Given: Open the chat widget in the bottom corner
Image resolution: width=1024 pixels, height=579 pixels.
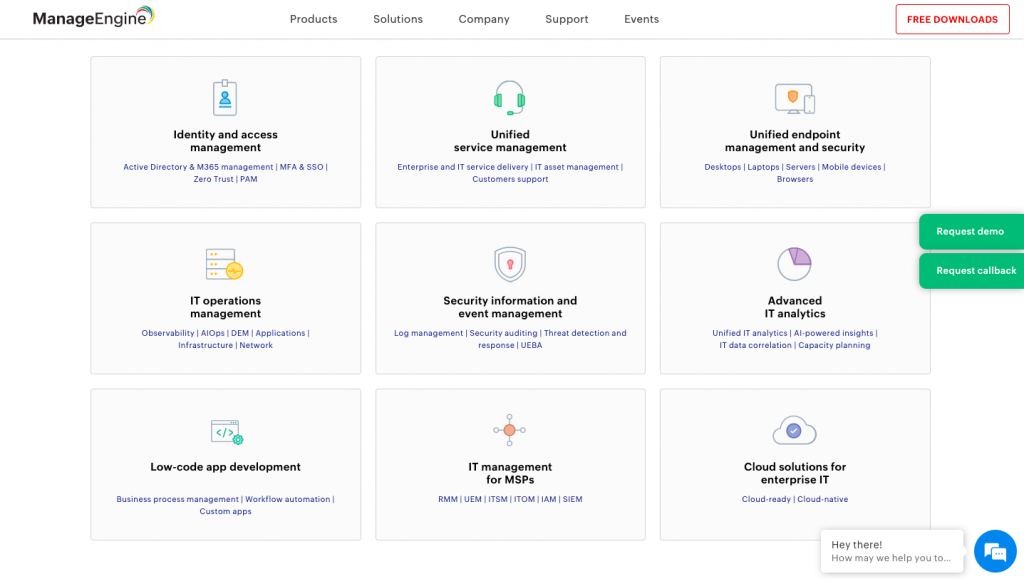Looking at the screenshot, I should 995,551.
